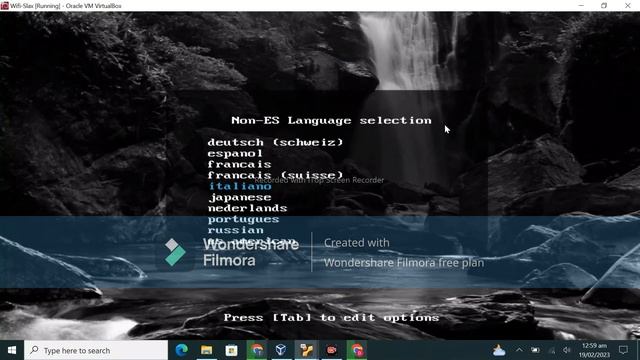
Task: Select deutsch (schweiz) language entry
Action: pos(276,142)
